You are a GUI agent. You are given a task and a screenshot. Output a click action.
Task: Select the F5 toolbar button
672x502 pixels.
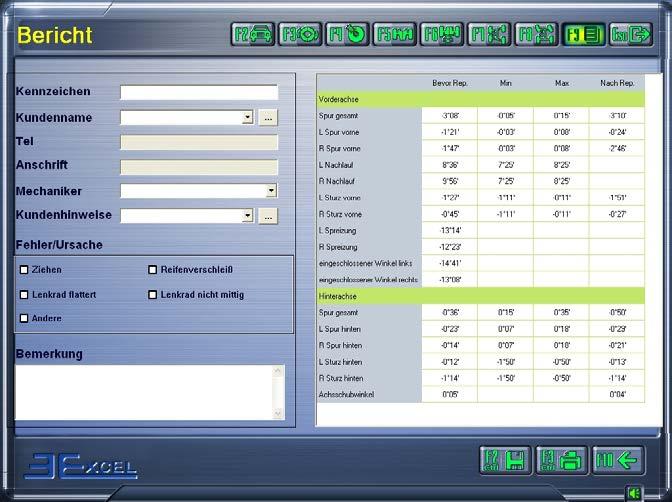[394, 34]
